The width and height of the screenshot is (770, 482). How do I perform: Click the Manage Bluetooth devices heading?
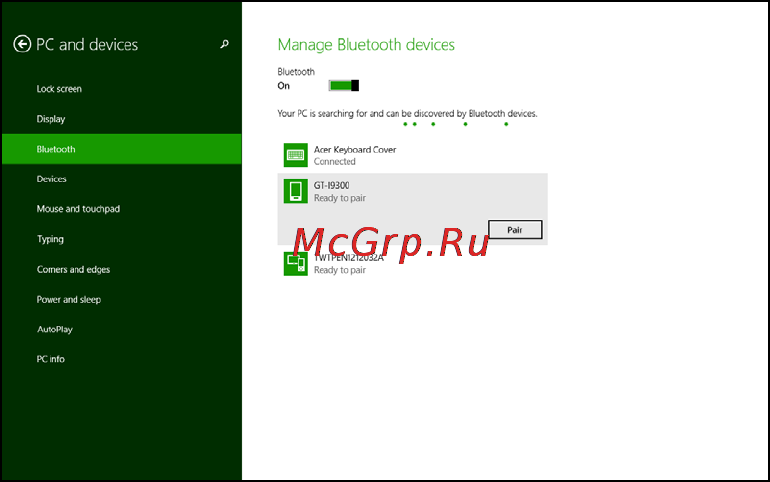(366, 45)
